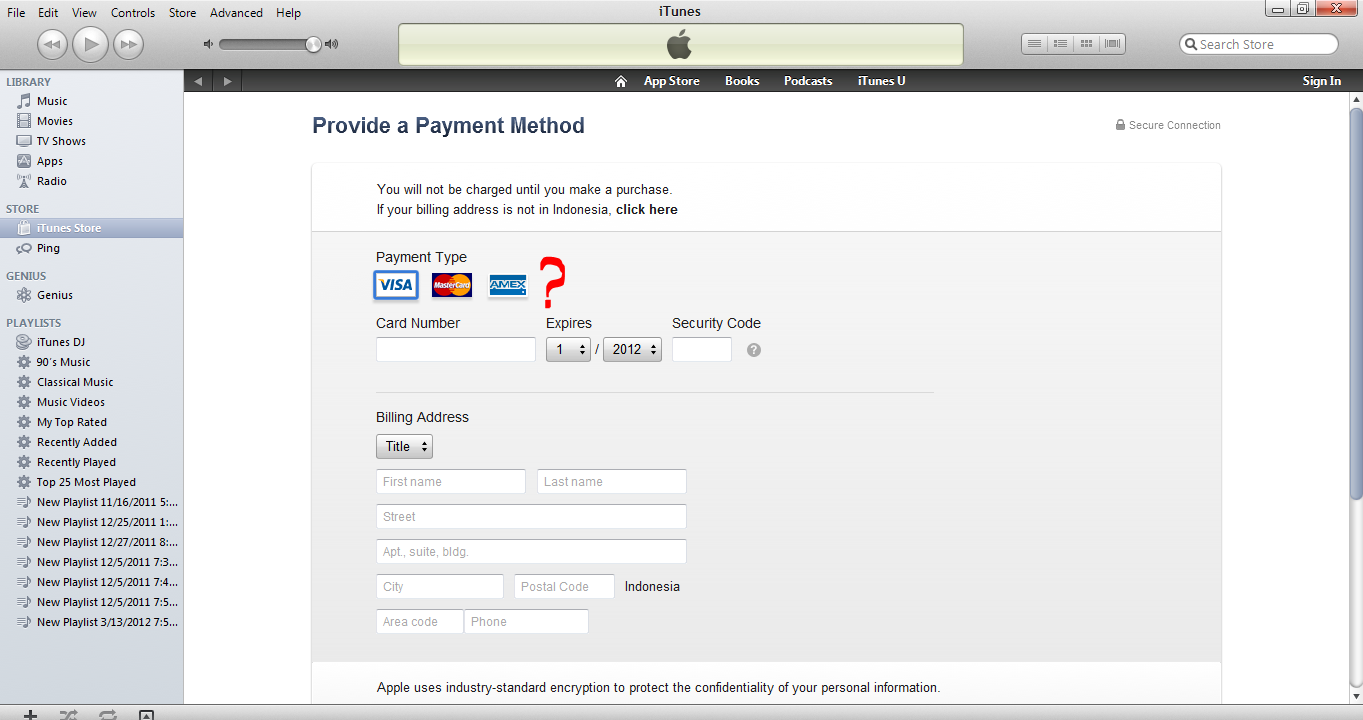Go to the App Store tab
1363x720 pixels.
(672, 81)
